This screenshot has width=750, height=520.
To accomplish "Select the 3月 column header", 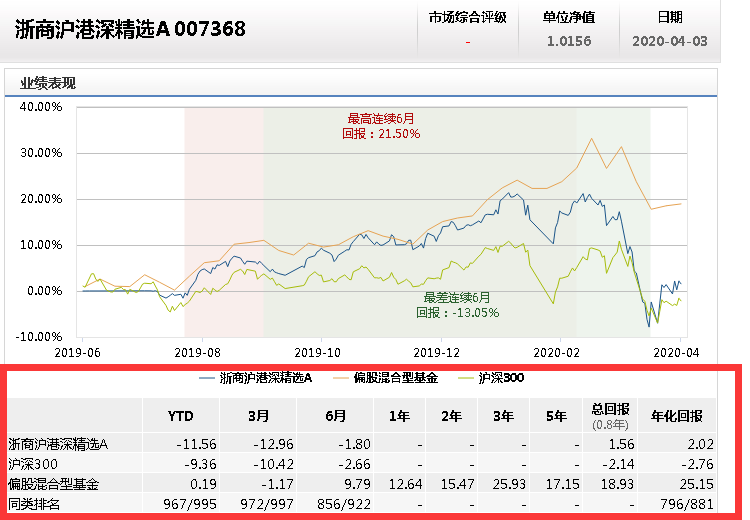I will click(x=258, y=416).
